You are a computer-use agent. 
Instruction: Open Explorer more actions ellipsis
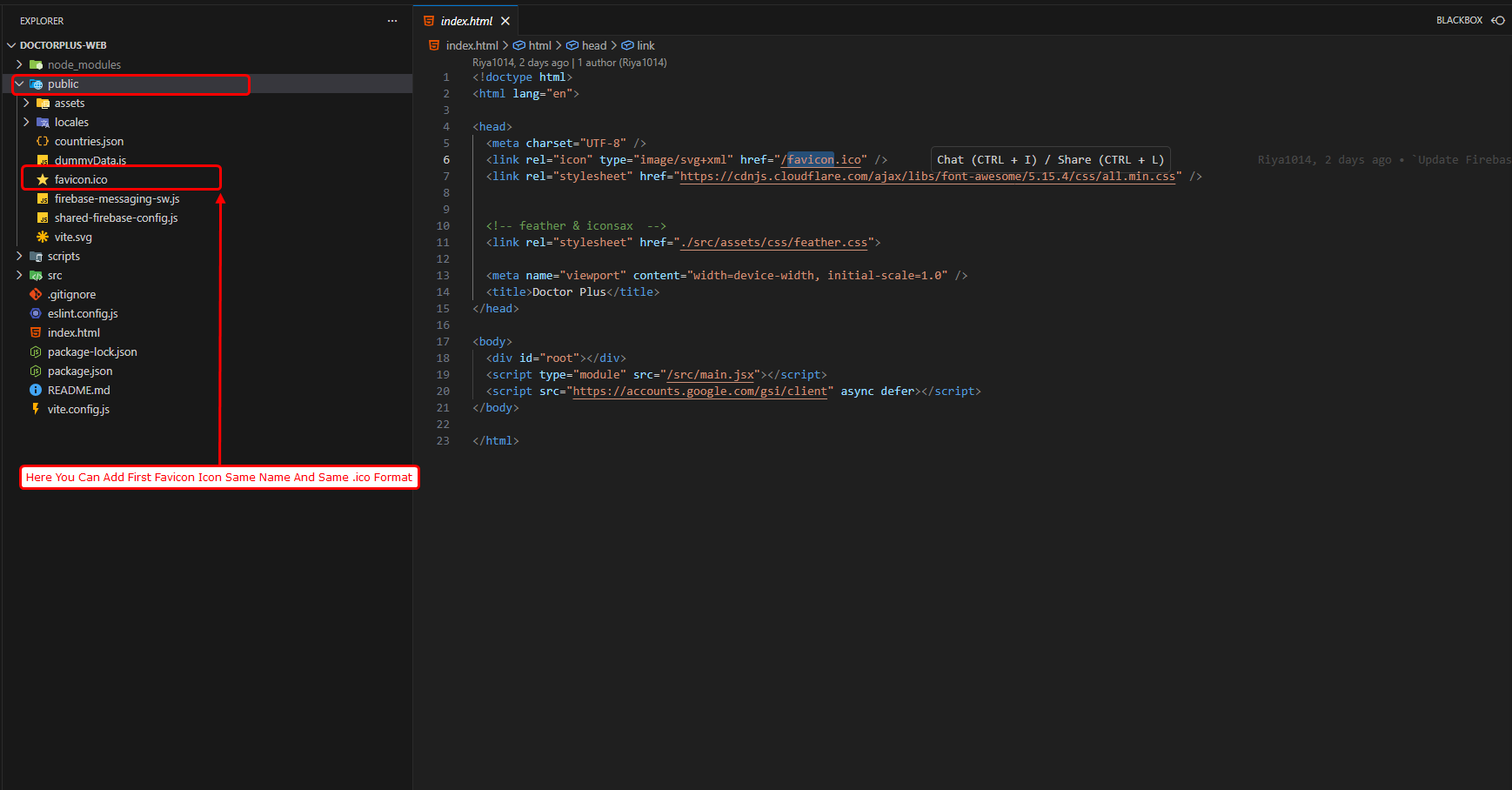click(x=392, y=21)
